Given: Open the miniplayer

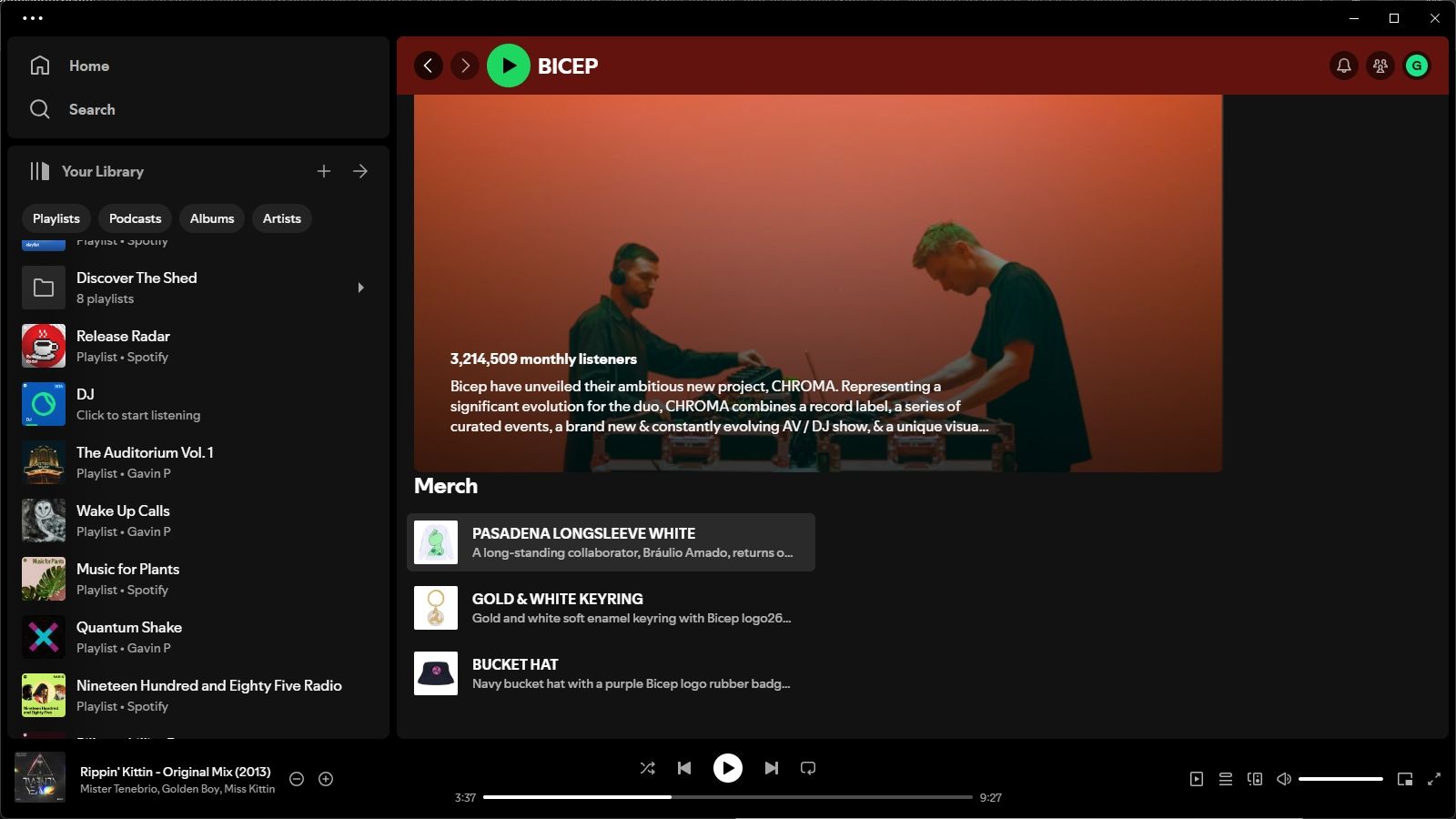Looking at the screenshot, I should [1405, 779].
